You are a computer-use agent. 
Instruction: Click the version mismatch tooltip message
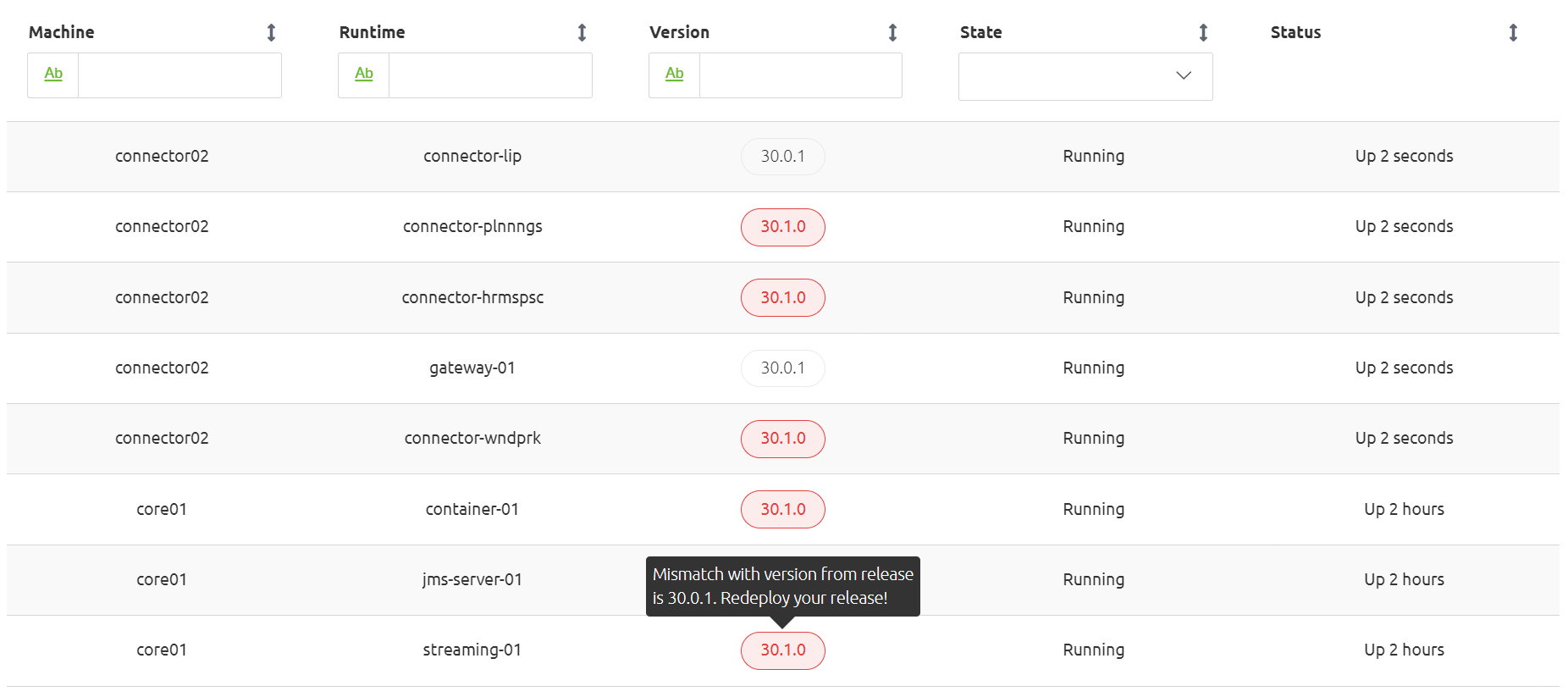pyautogui.click(x=783, y=586)
